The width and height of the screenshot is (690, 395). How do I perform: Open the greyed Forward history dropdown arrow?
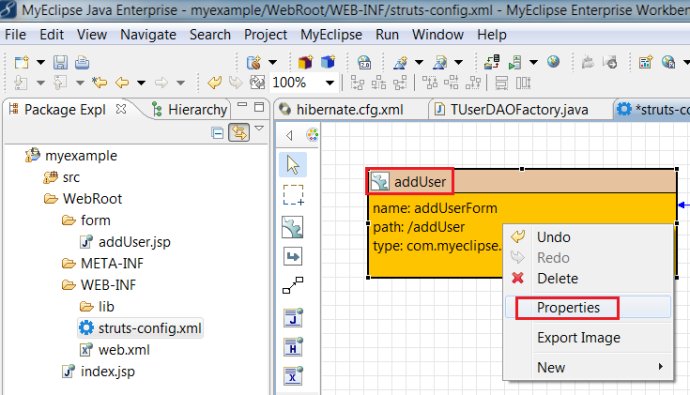click(x=180, y=83)
